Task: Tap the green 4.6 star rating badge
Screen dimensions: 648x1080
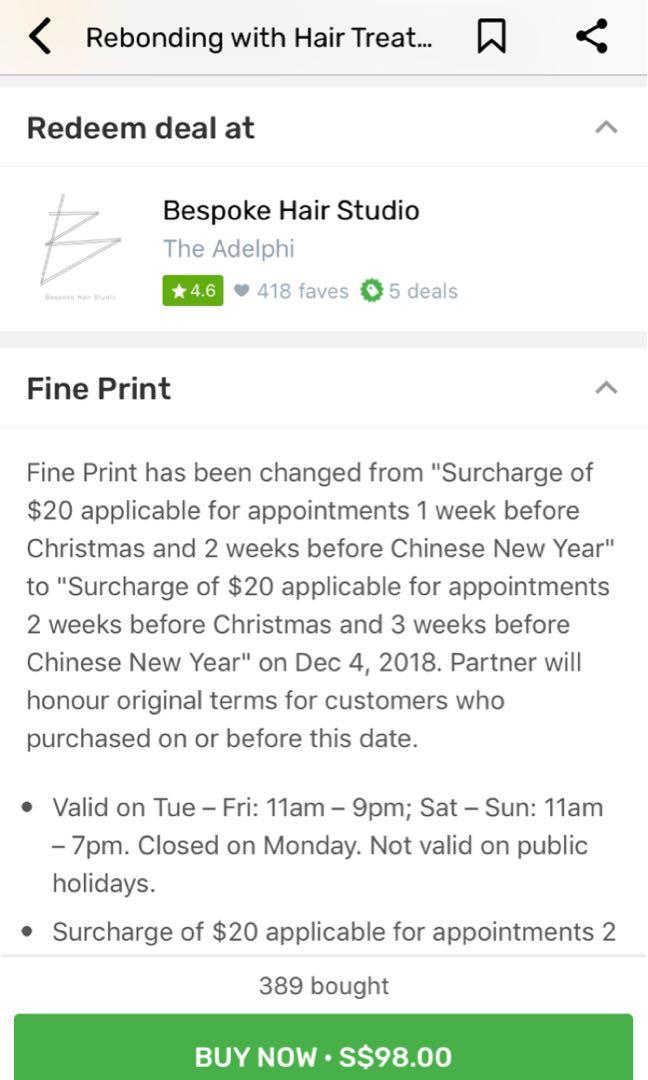Action: pyautogui.click(x=193, y=291)
